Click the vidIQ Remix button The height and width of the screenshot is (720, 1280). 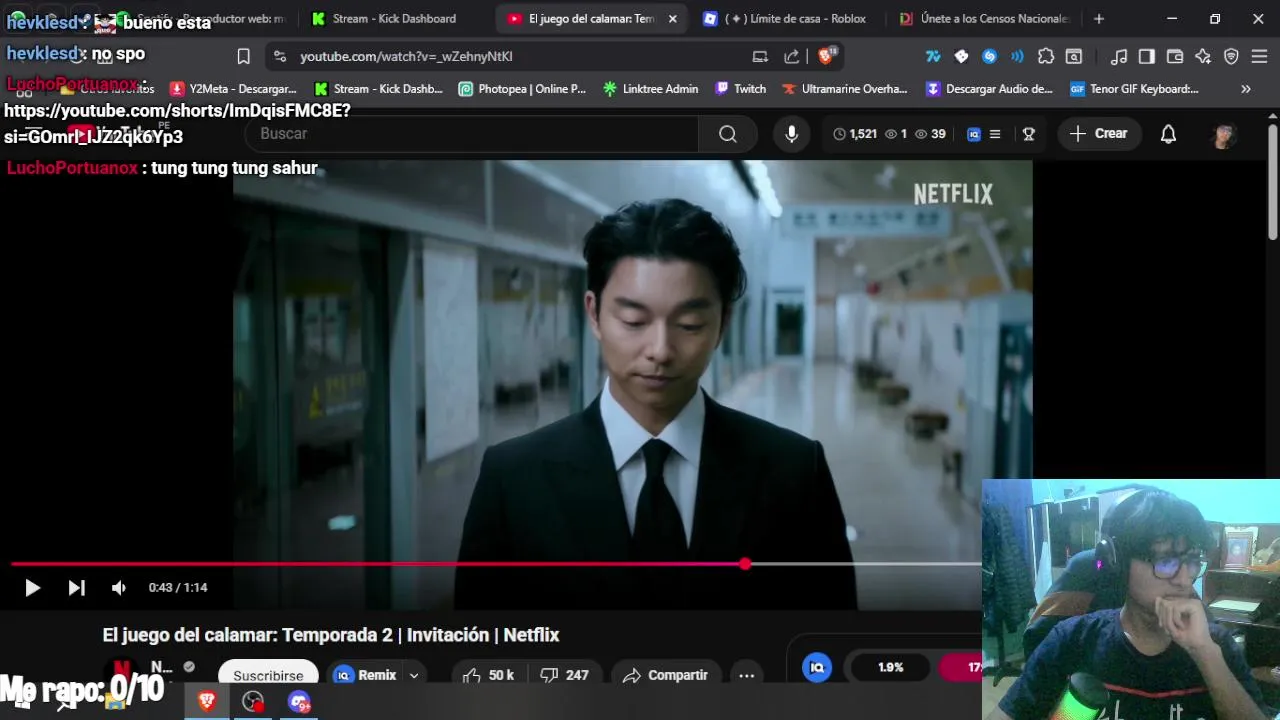coord(365,675)
